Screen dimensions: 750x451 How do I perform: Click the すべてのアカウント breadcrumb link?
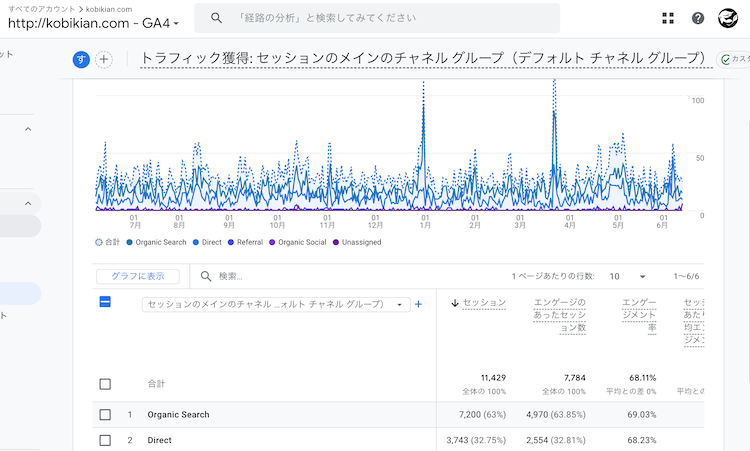(42, 9)
